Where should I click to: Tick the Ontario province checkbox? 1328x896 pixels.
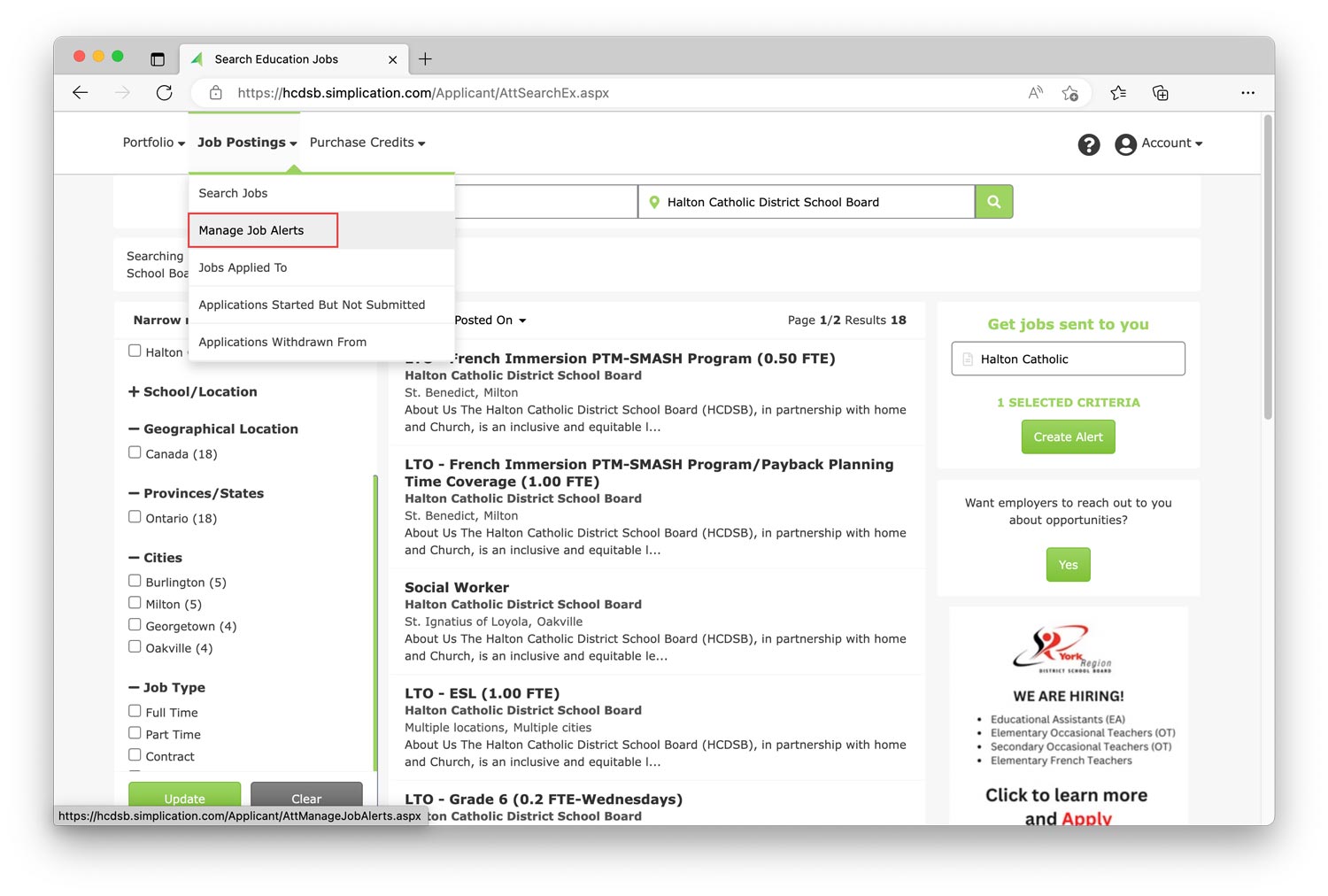(135, 517)
